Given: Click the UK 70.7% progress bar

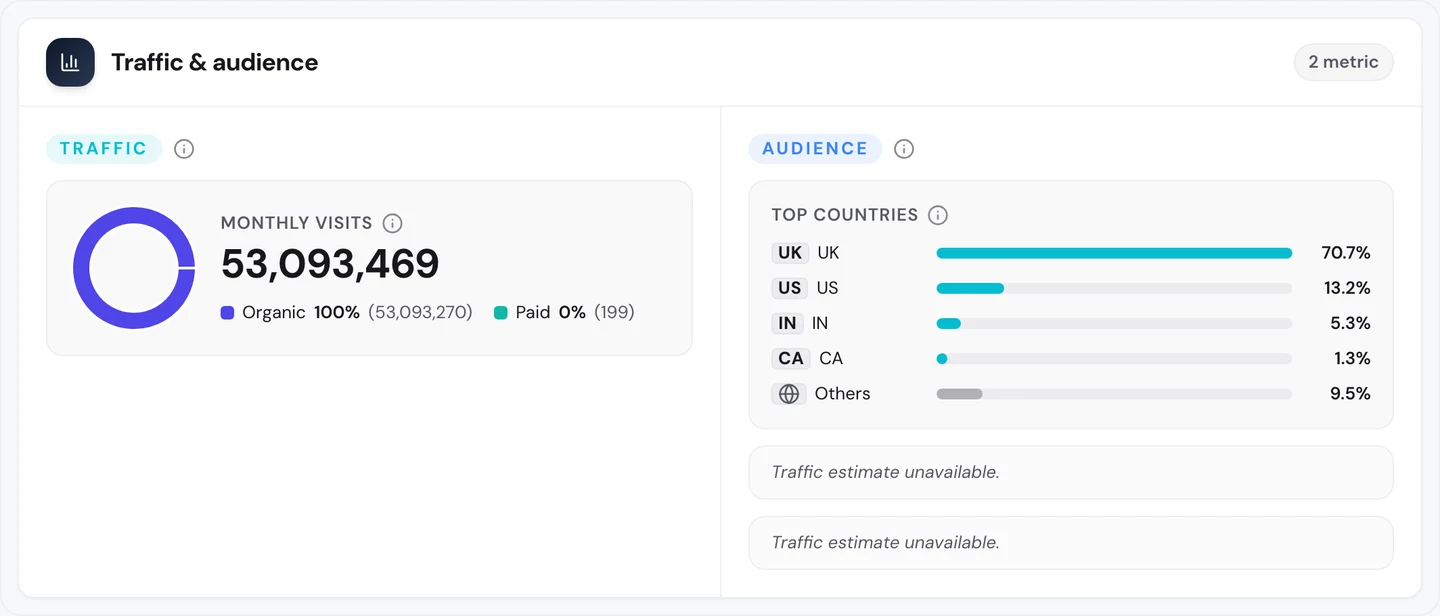Looking at the screenshot, I should pos(1114,253).
